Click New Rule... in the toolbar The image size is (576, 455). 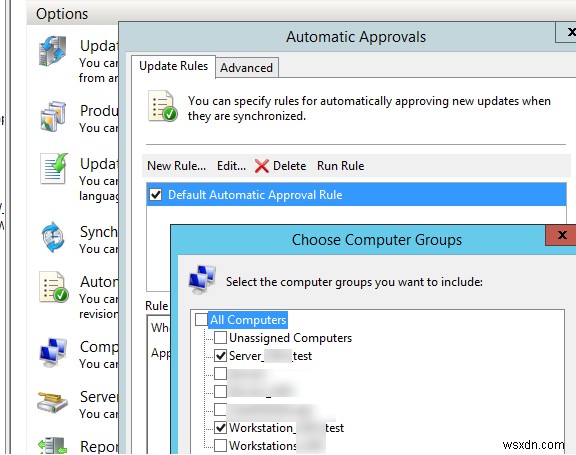click(176, 166)
